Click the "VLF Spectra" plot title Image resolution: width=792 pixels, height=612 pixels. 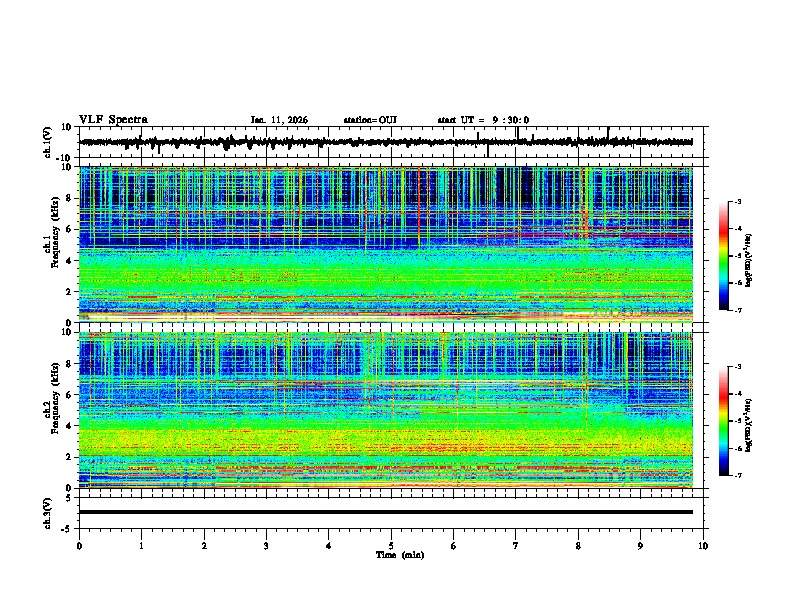coord(113,120)
